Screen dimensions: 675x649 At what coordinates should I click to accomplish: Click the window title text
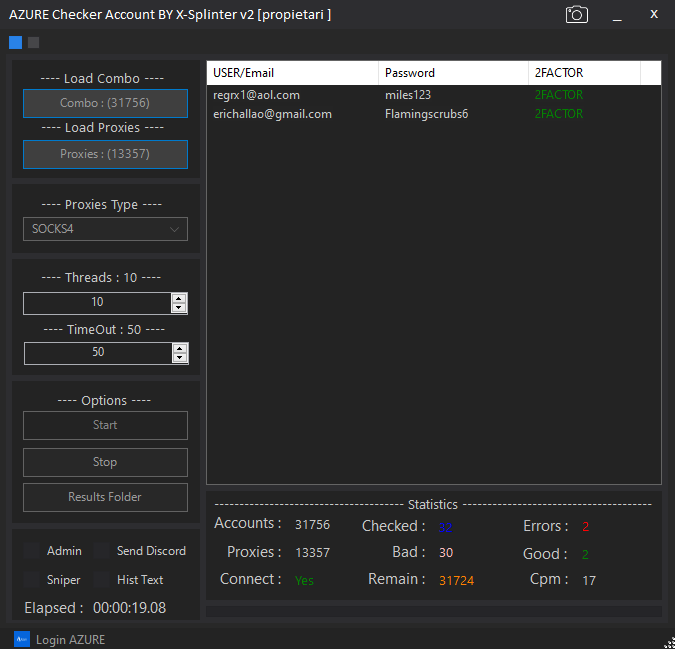pos(170,15)
